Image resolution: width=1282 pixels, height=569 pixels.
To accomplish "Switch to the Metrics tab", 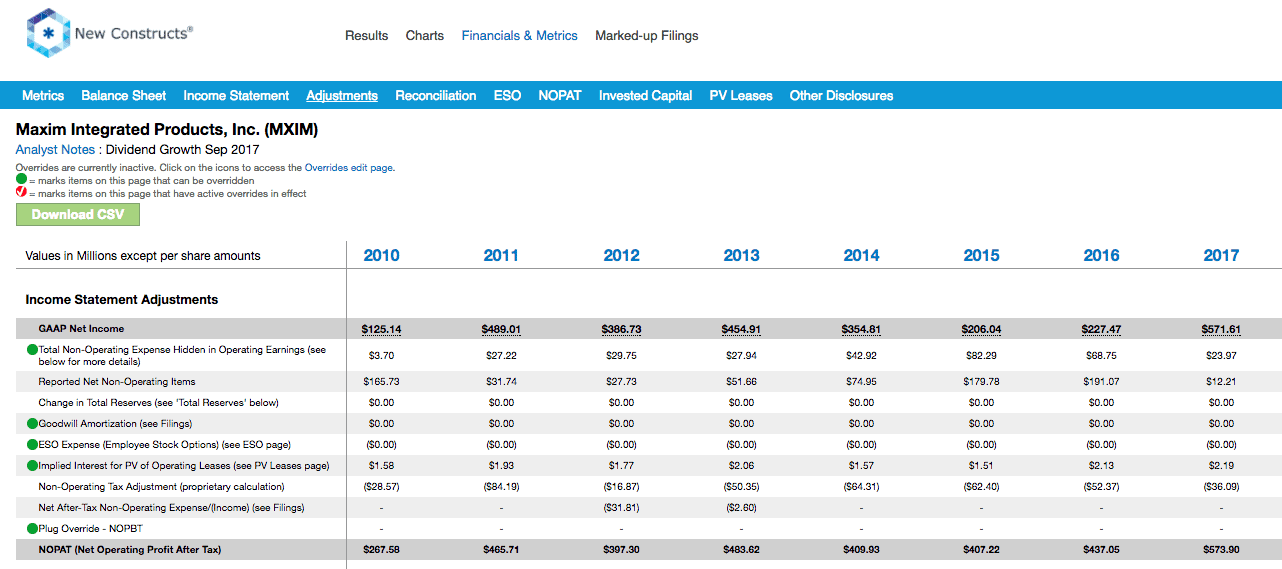I will (43, 96).
